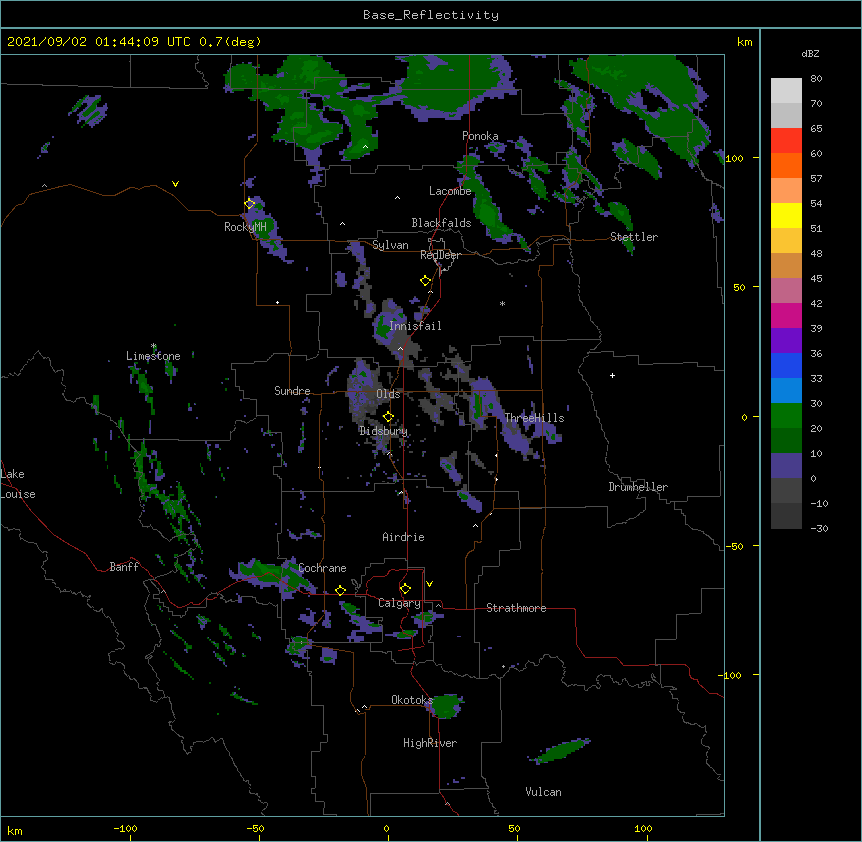Click the Sylvan map label
This screenshot has height=842, width=862.
pos(390,245)
